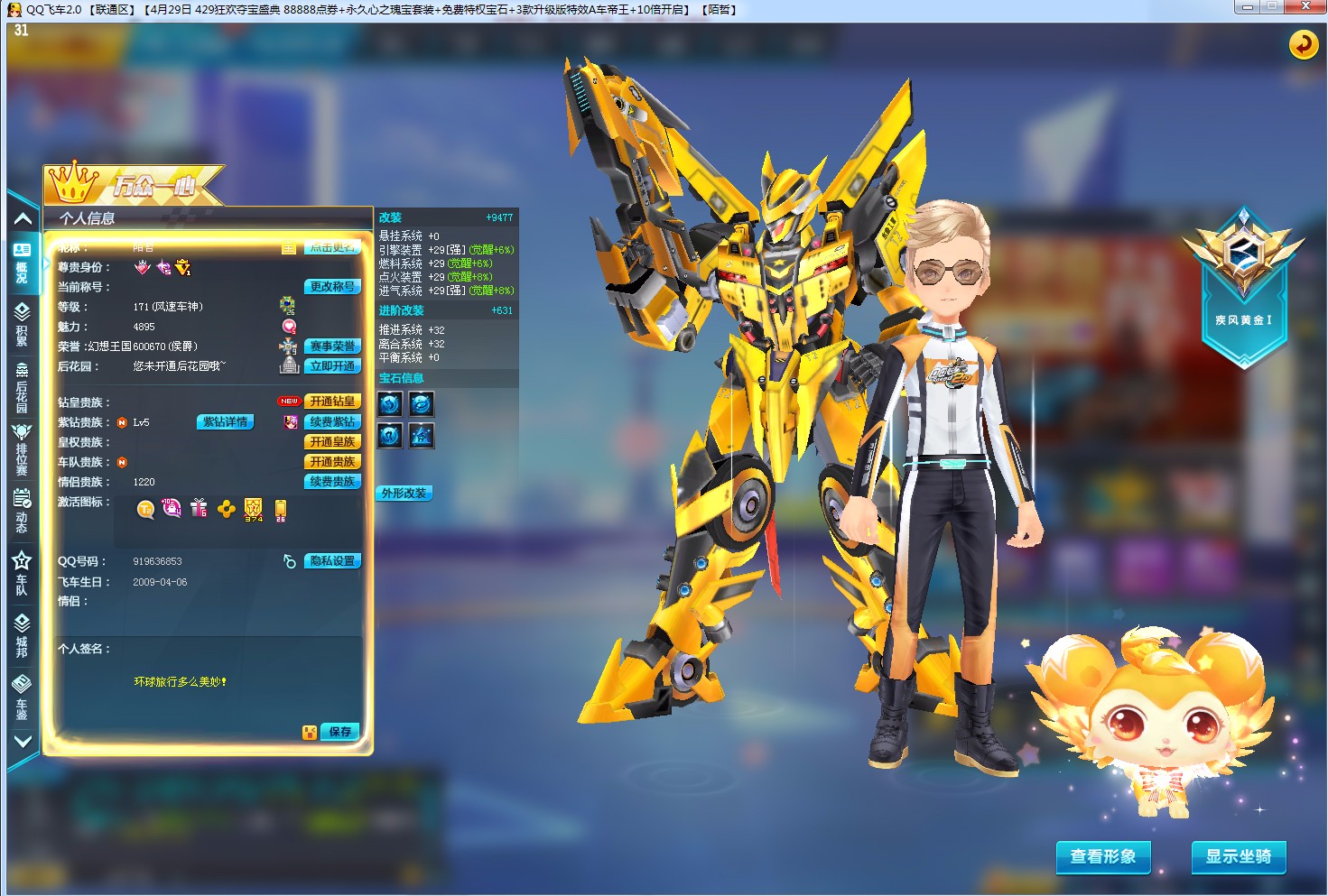Screen dimensions: 1328x896
Task: Click the orange N icon beside 紫钻贵族
Action: pos(122,422)
